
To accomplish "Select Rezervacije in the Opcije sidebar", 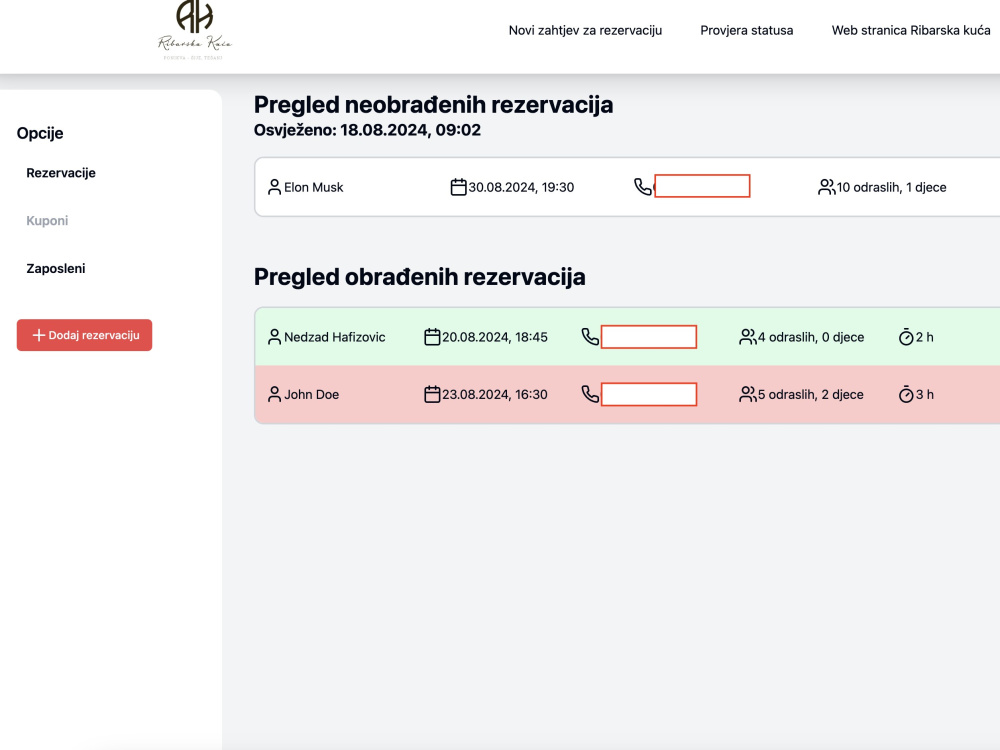I will [61, 173].
